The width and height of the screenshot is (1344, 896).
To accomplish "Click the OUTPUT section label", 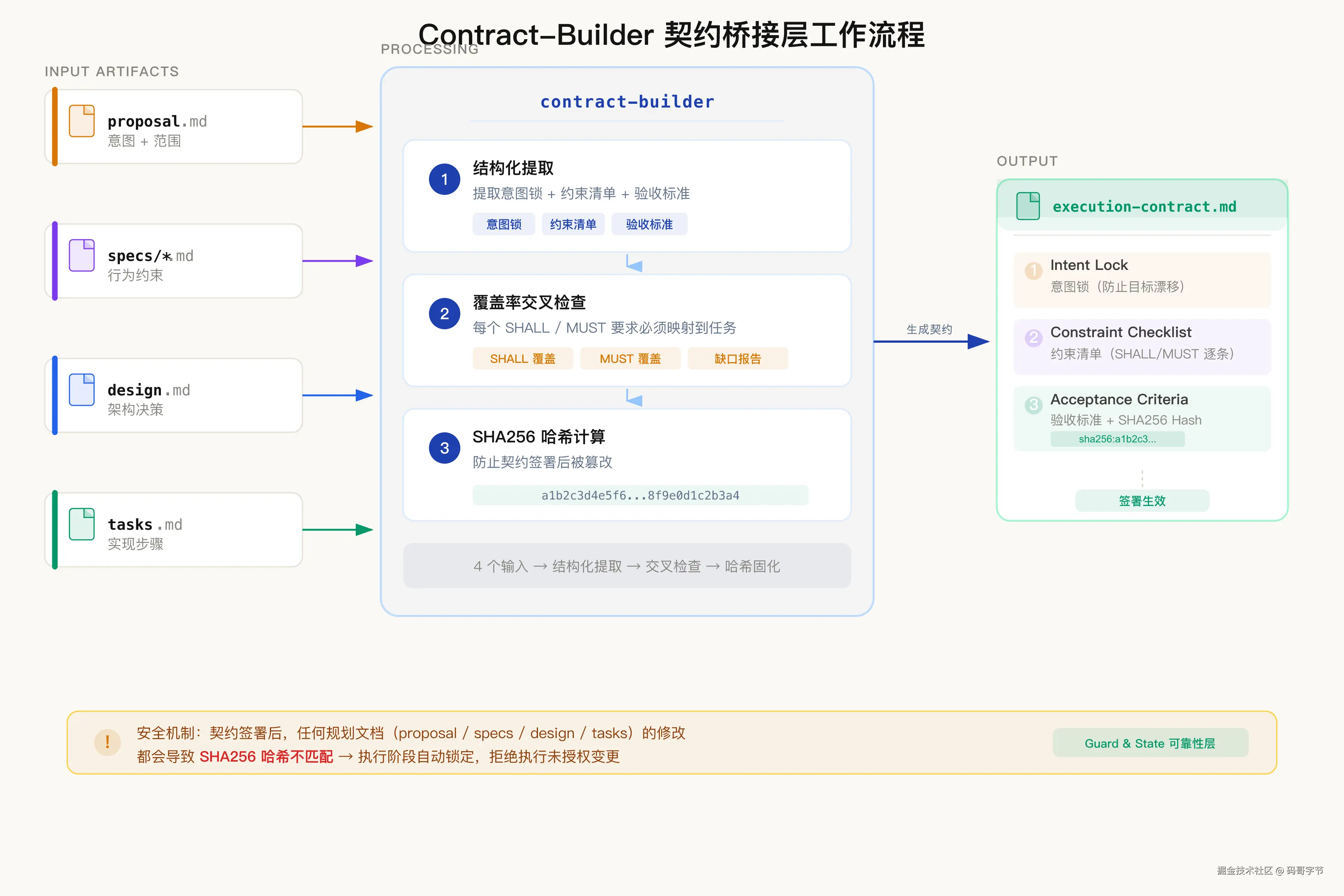I will point(1027,161).
